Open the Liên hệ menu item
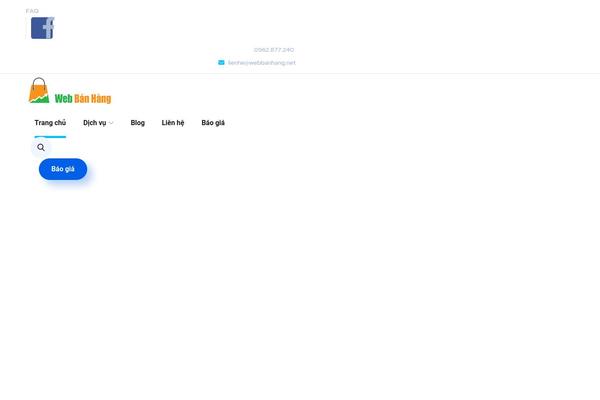 [x=173, y=123]
